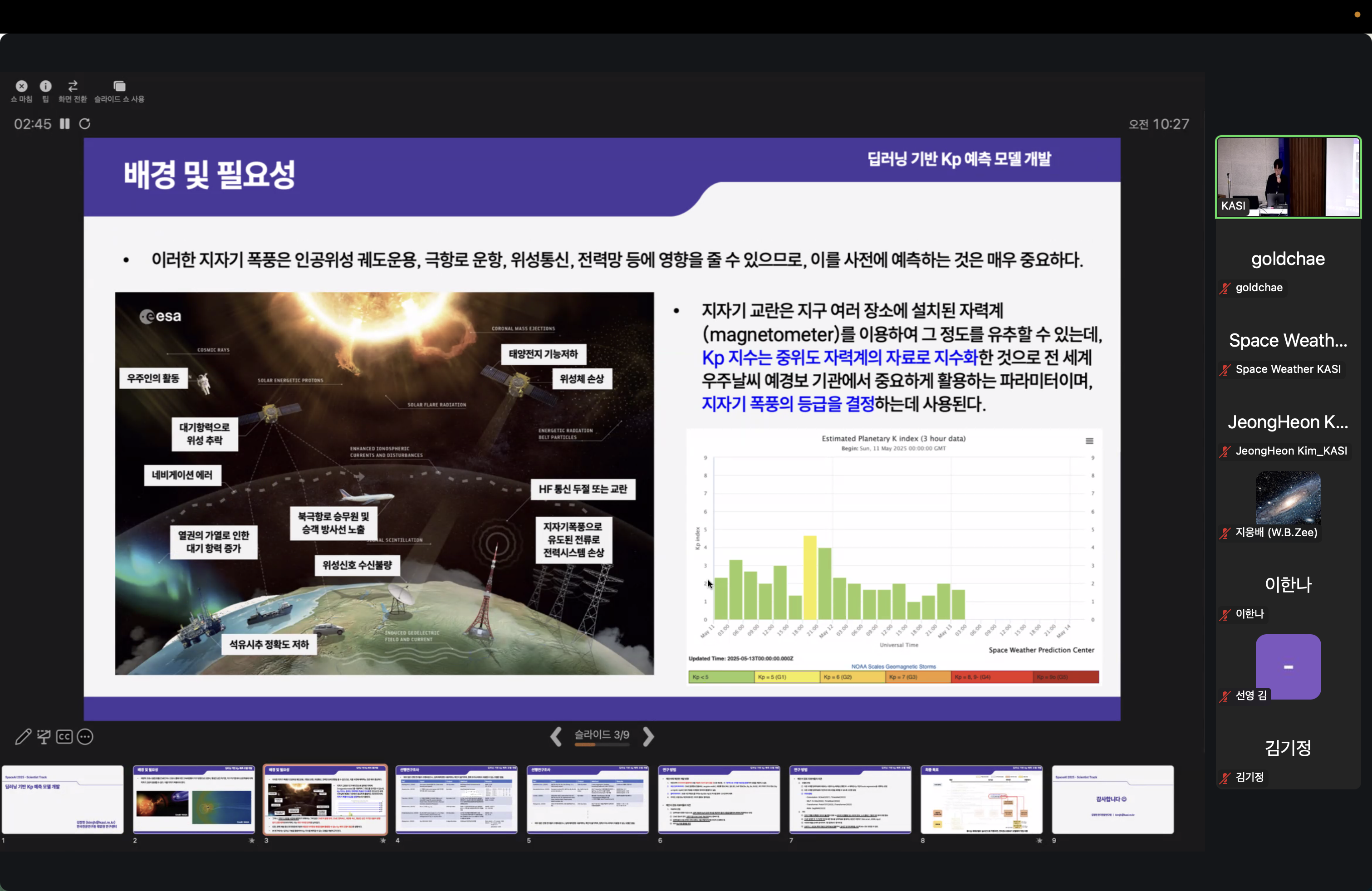Open slide 2 thumbnail
This screenshot has height=891, width=1372.
coord(194,799)
